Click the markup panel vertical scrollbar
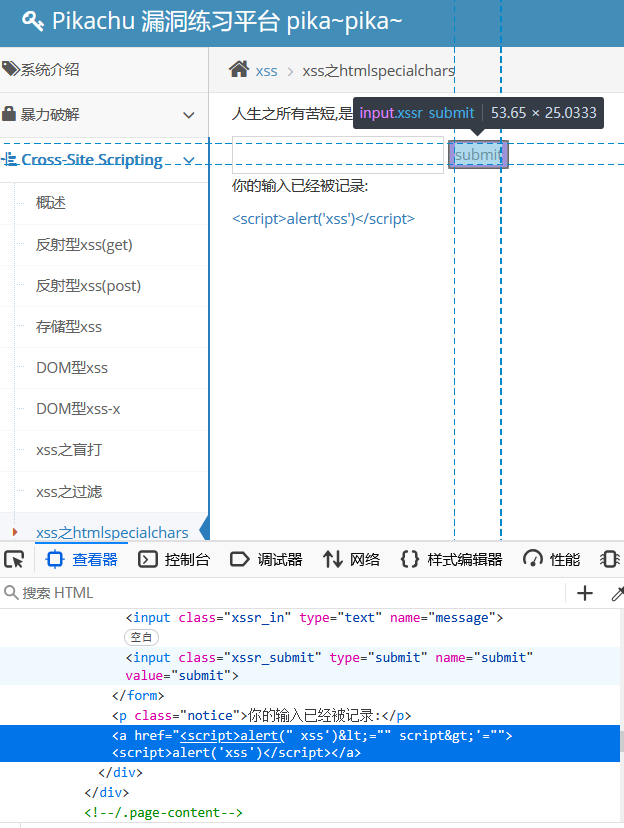Screen dimensions: 624x828 pos(622,741)
